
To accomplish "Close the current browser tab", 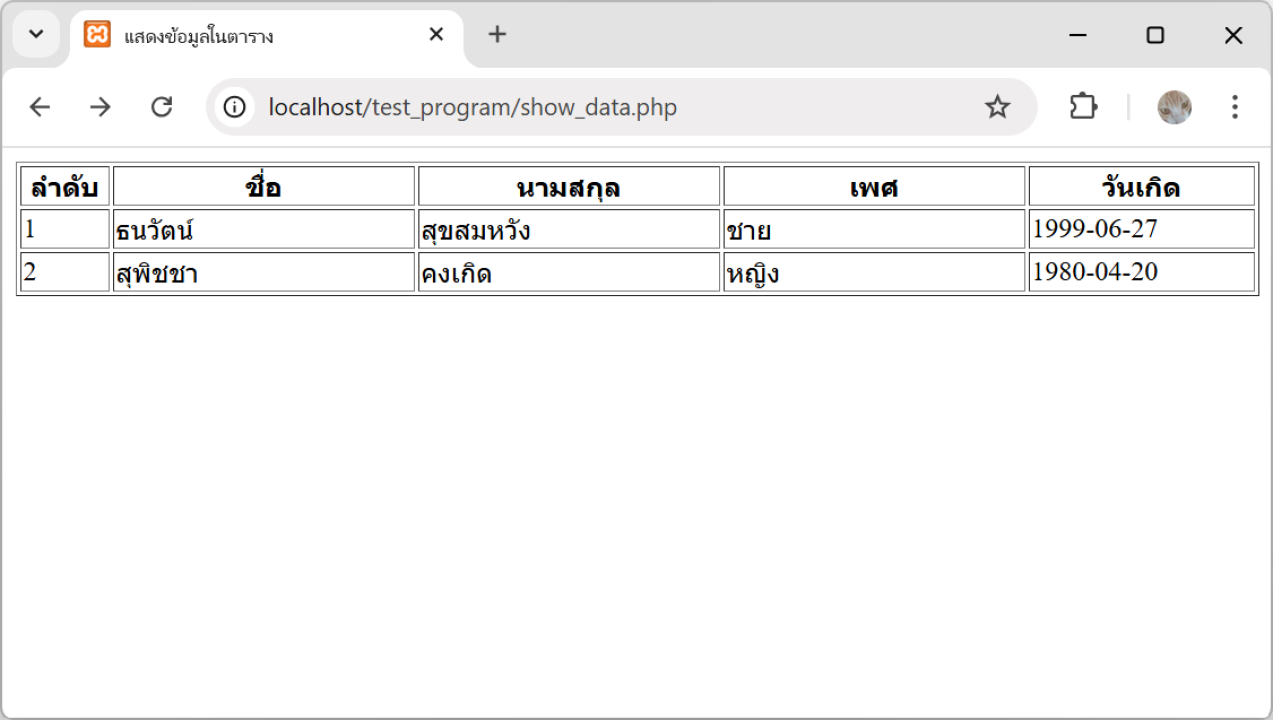I will pos(436,35).
